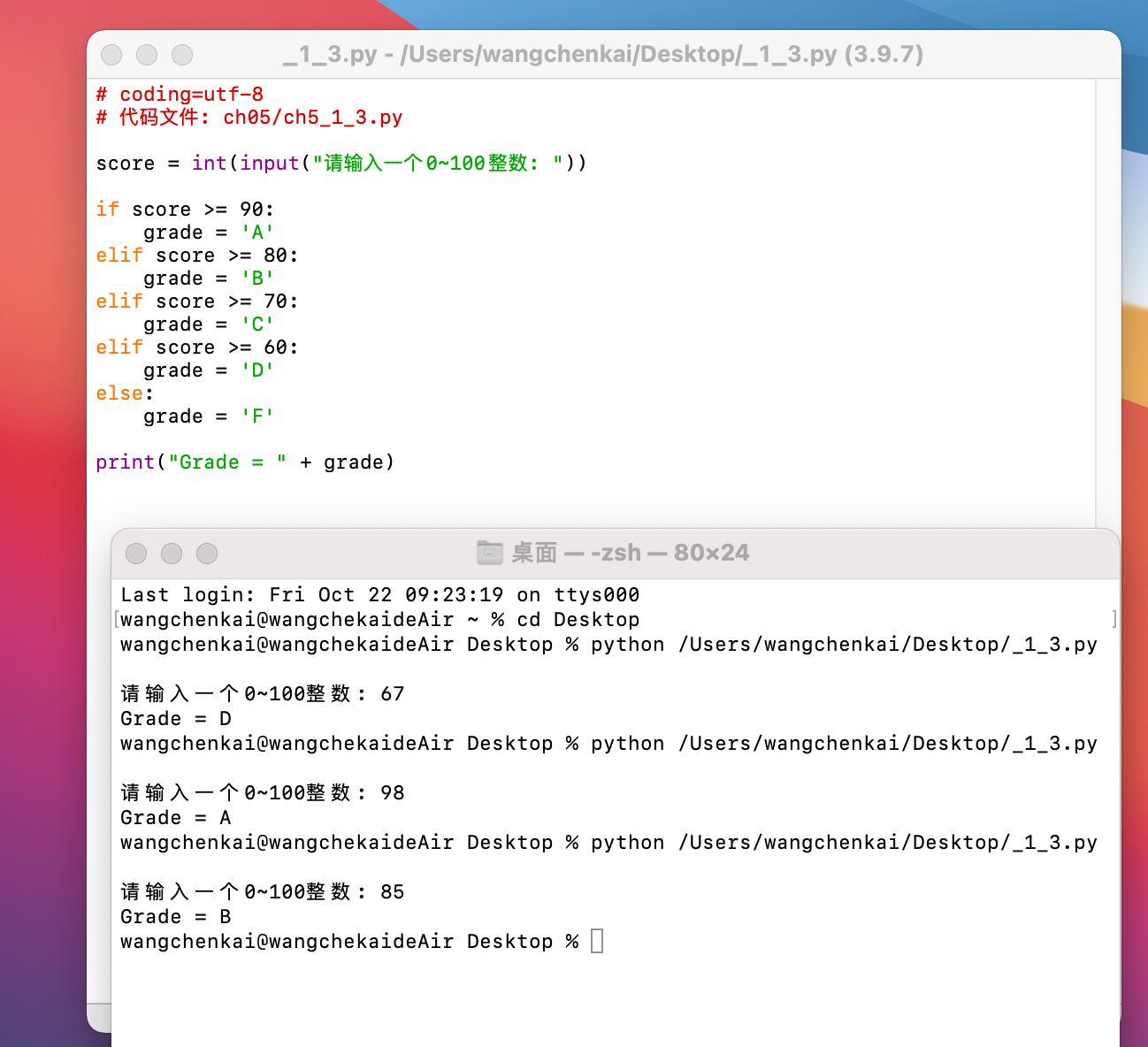Viewport: 1148px width, 1047px height.
Task: Place cursor on "grade = 'C'" line
Action: tap(209, 325)
